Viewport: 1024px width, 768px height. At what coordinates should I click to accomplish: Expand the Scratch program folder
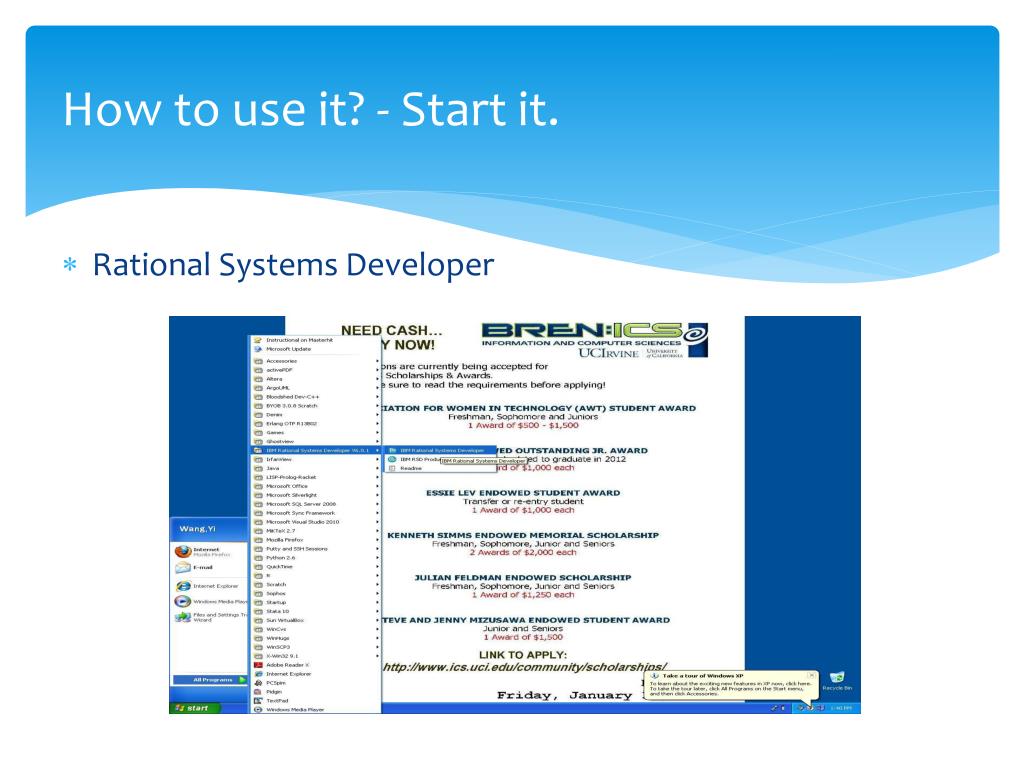315,585
